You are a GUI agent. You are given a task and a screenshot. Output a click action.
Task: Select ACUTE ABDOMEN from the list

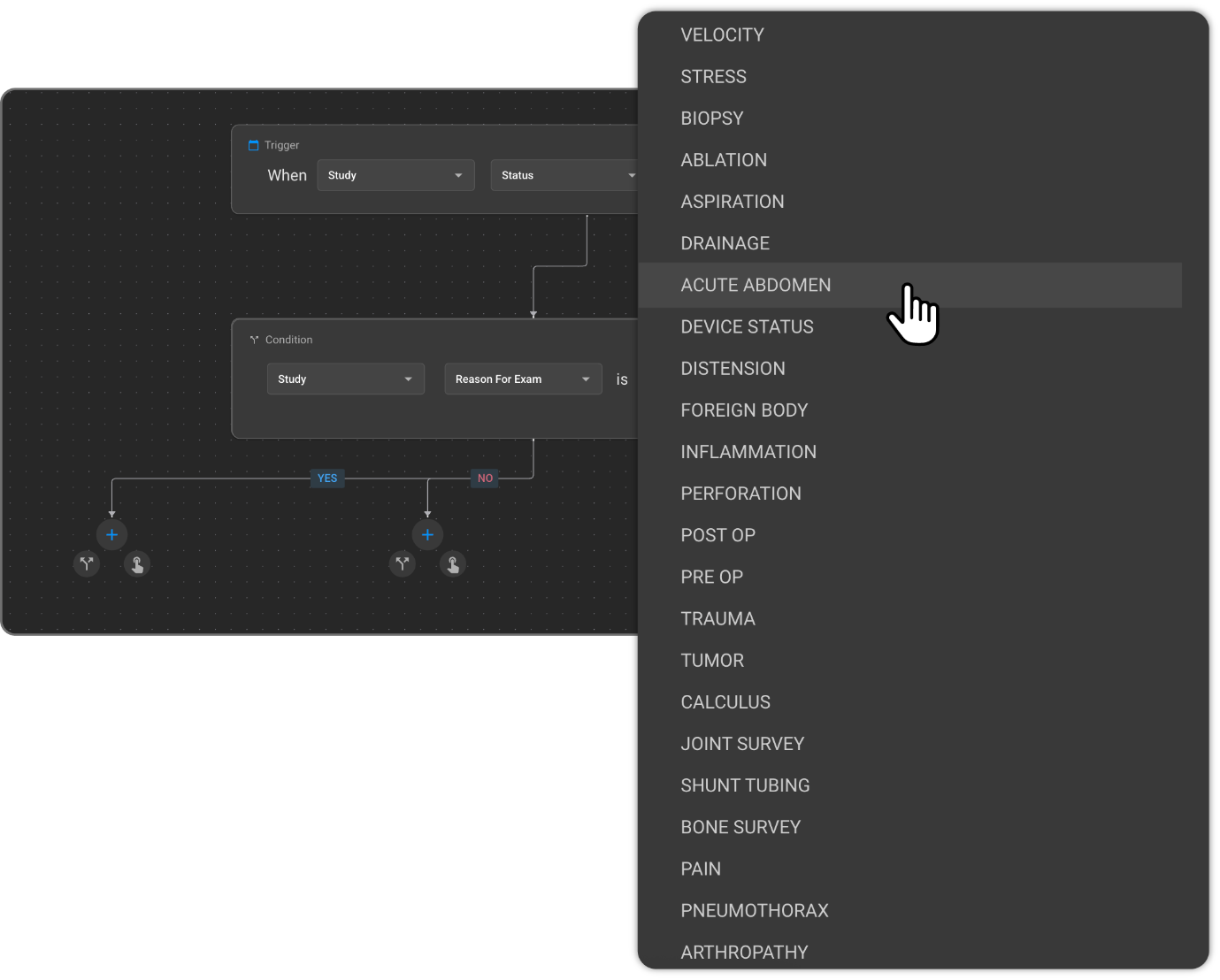coord(756,285)
